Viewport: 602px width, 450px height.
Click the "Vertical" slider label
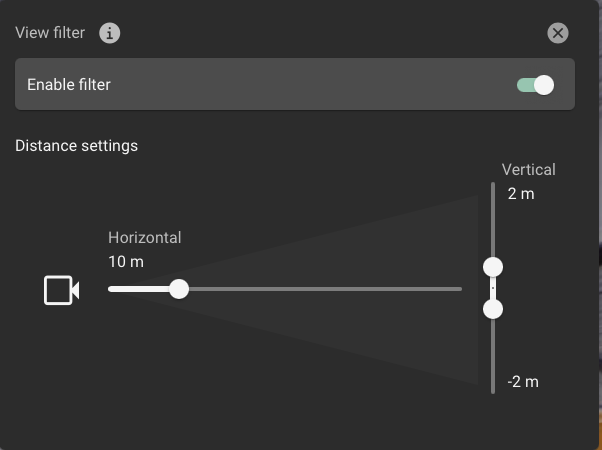pos(528,170)
